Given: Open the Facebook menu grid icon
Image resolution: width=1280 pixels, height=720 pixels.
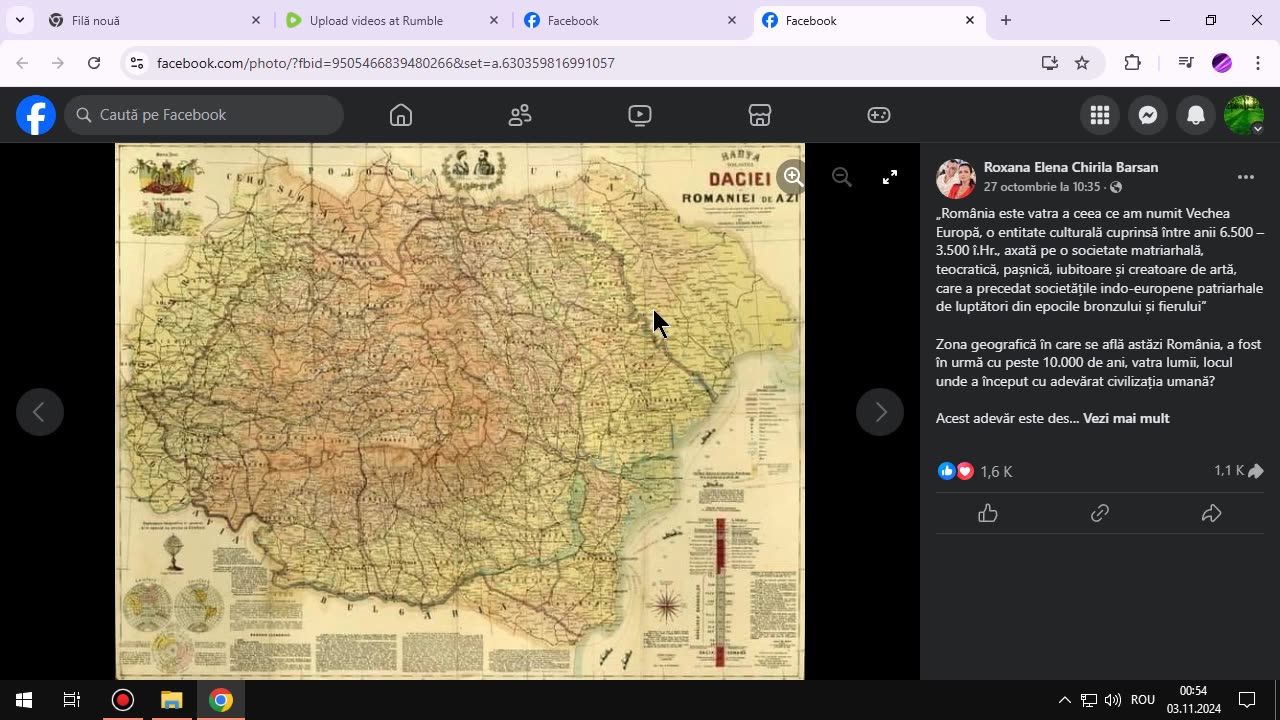Looking at the screenshot, I should point(1100,115).
